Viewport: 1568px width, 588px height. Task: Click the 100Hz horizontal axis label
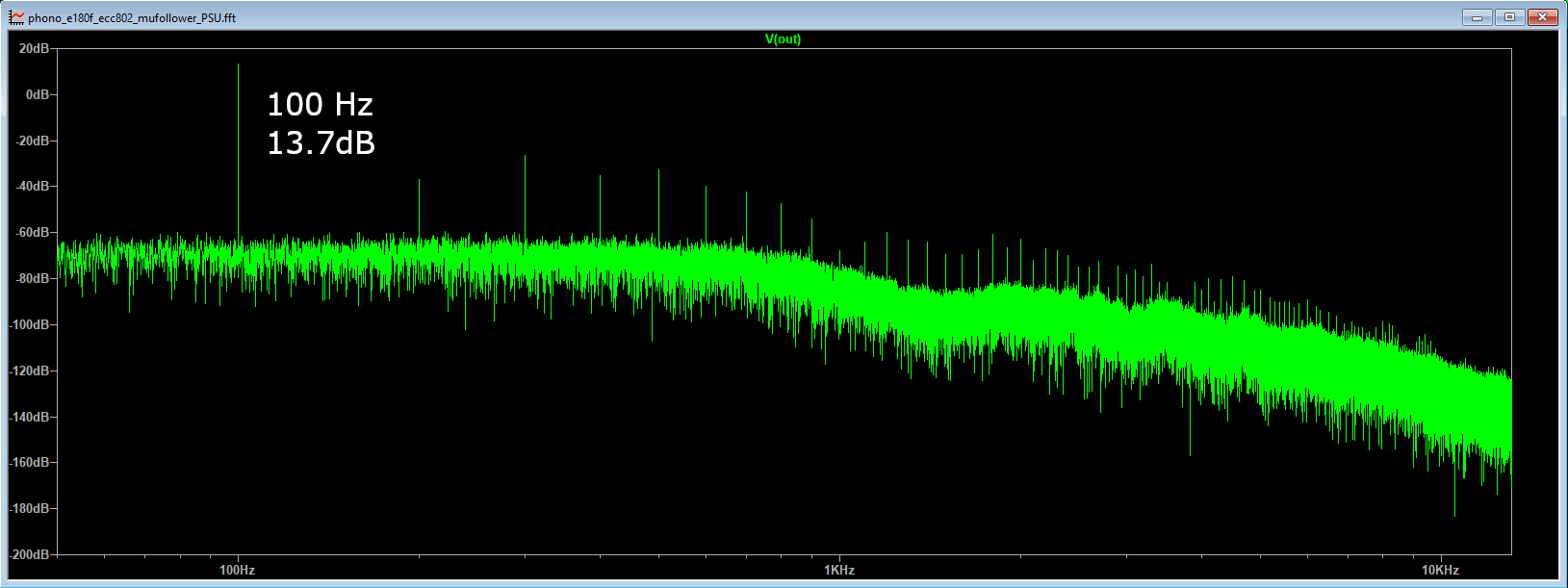click(238, 570)
